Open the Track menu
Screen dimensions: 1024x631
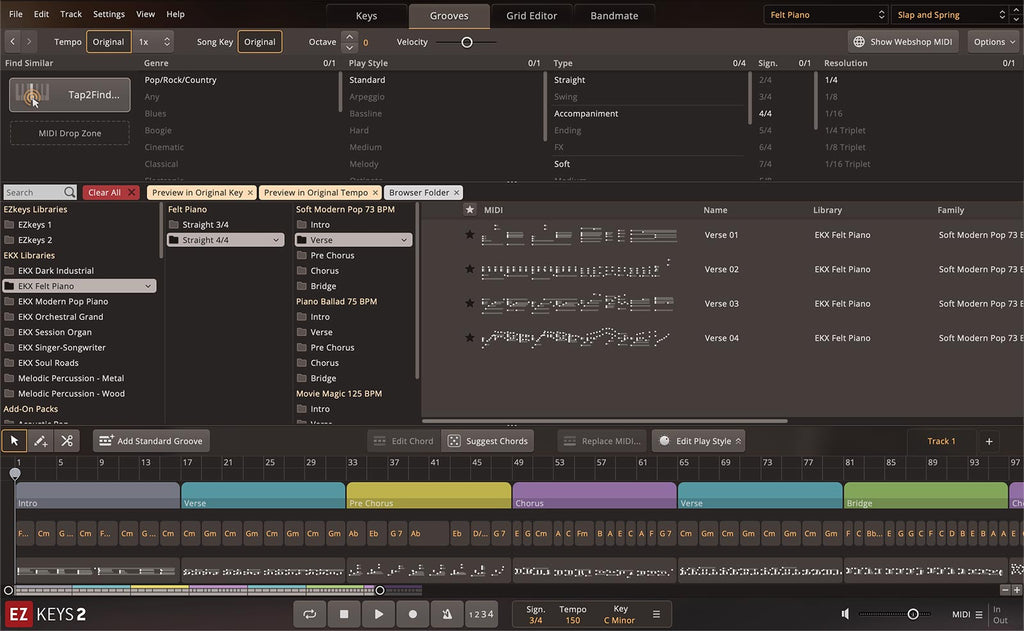(71, 14)
